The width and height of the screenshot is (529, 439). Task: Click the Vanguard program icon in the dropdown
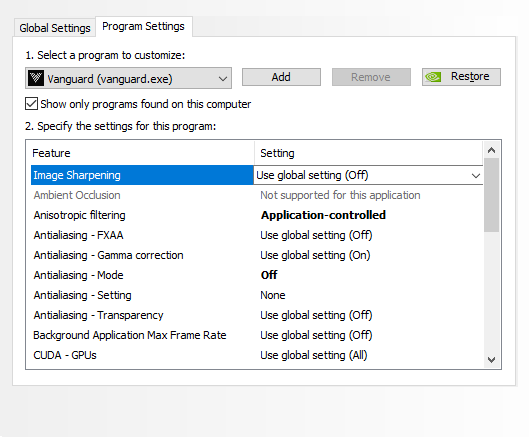click(36, 78)
